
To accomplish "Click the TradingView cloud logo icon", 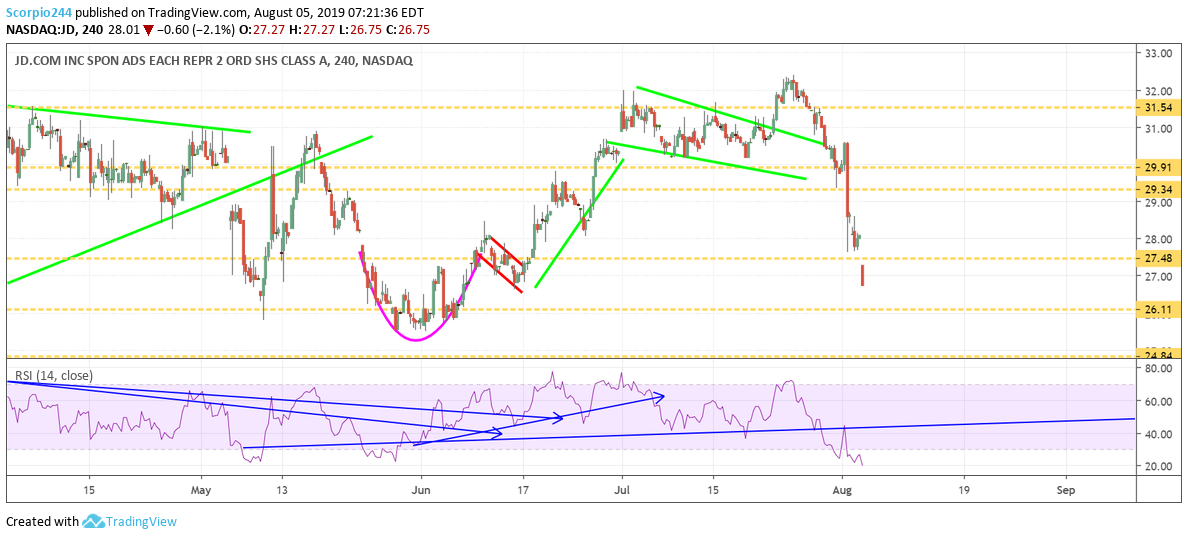I will pos(92,522).
